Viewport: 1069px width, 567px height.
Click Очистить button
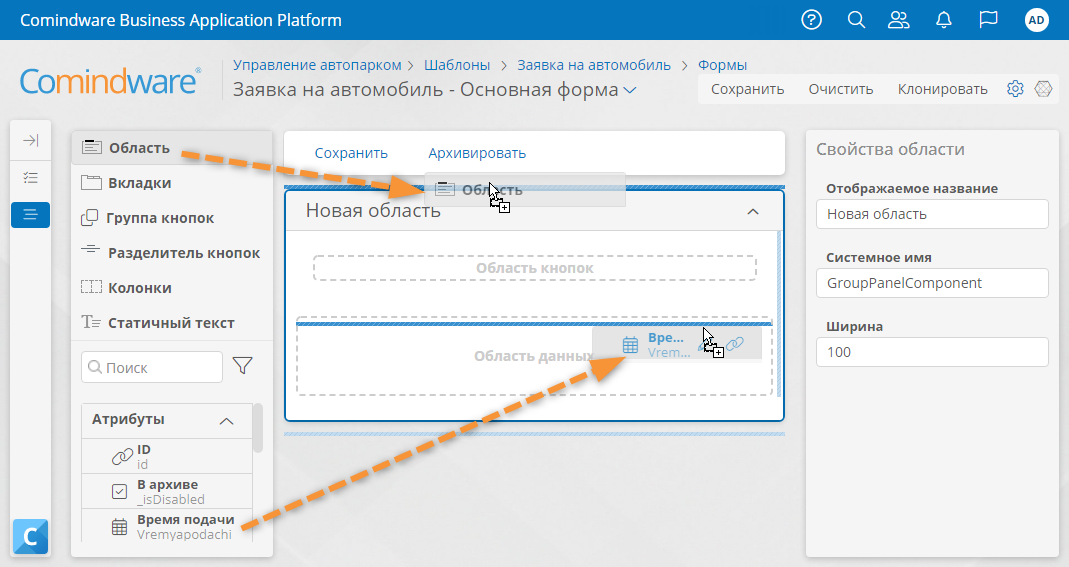841,89
